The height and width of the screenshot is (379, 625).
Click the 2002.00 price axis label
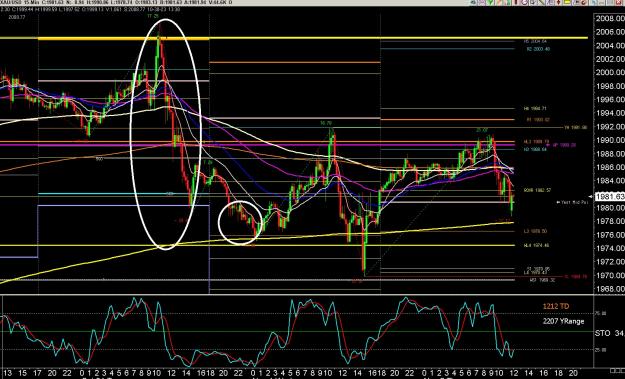[610, 59]
